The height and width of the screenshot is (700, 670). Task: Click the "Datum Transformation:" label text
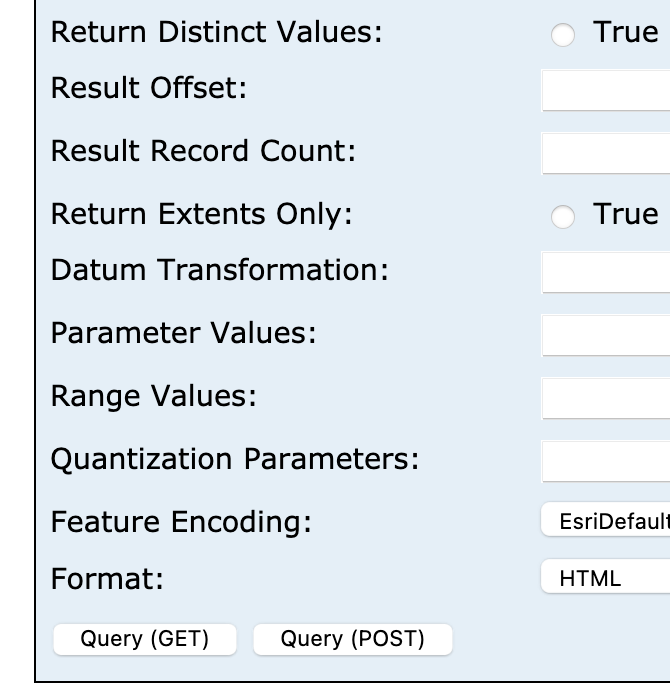[x=220, y=270]
